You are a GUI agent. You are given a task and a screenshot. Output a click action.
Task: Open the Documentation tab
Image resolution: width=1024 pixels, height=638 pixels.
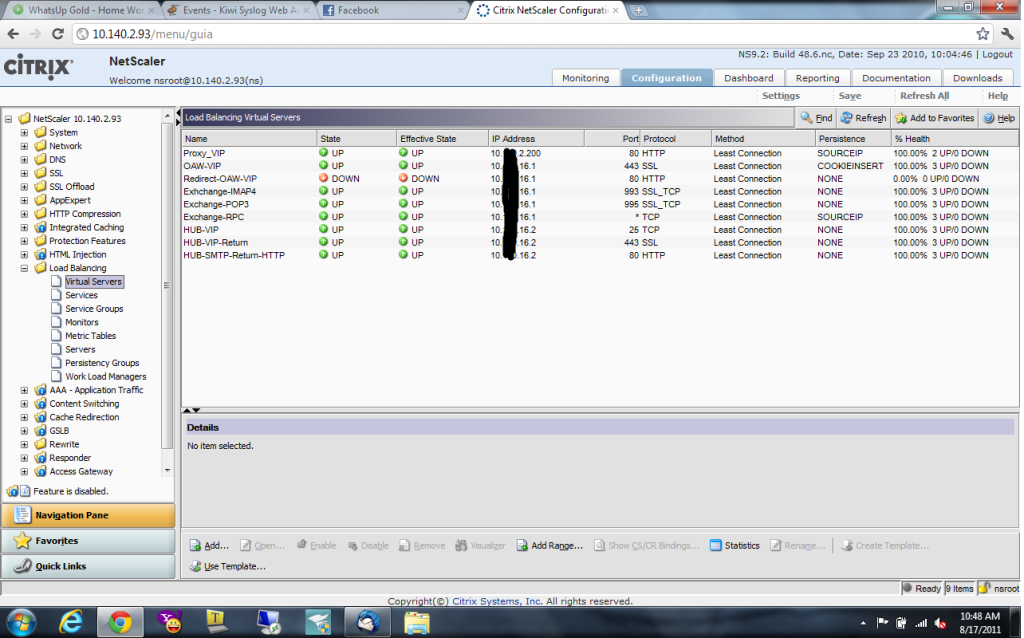tap(896, 78)
